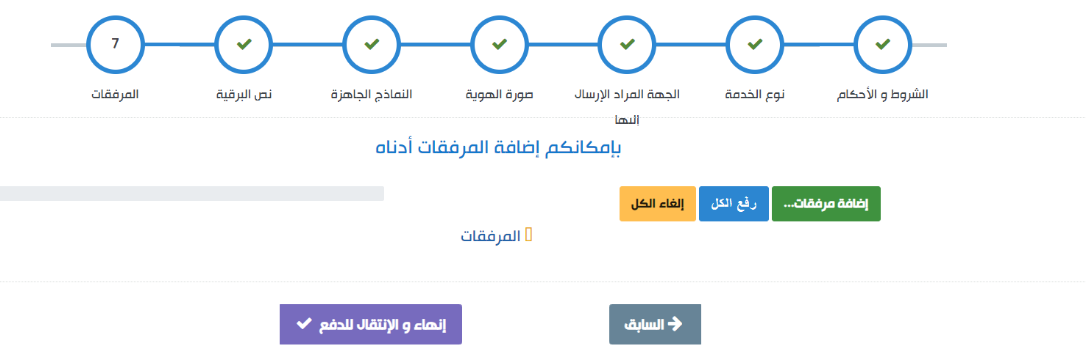Click checkmark circle for الجهة المراد الإرسال إليها
The image size is (1086, 362).
coord(627,44)
